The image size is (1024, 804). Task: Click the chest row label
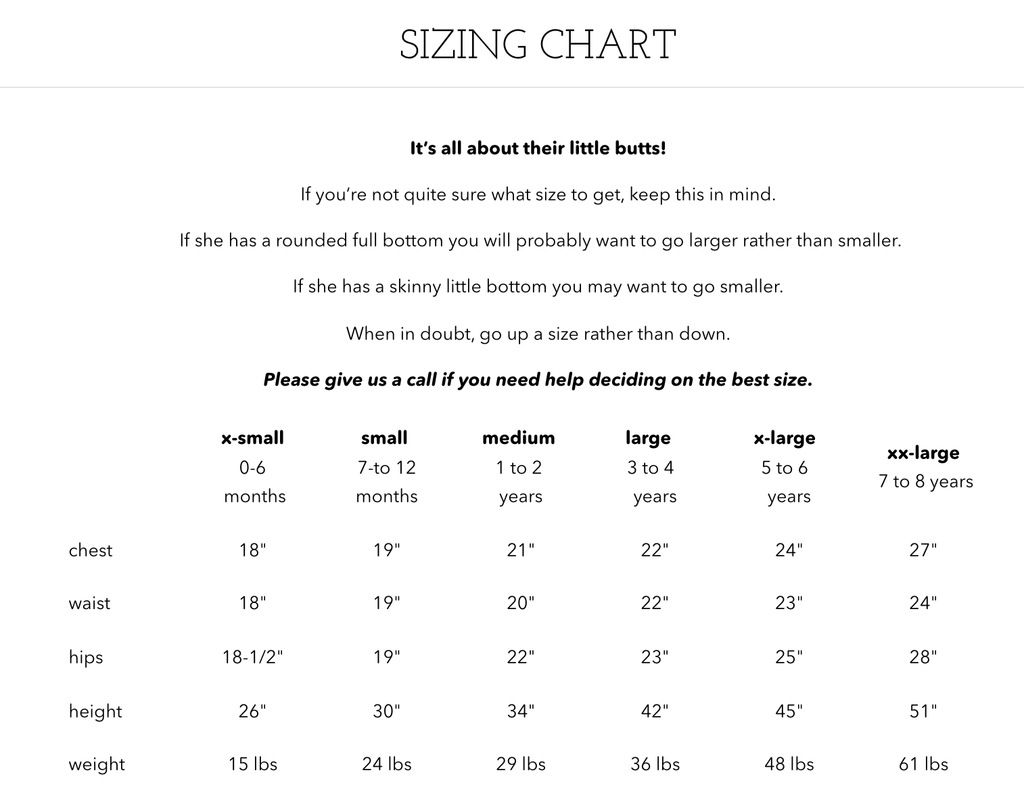(91, 550)
